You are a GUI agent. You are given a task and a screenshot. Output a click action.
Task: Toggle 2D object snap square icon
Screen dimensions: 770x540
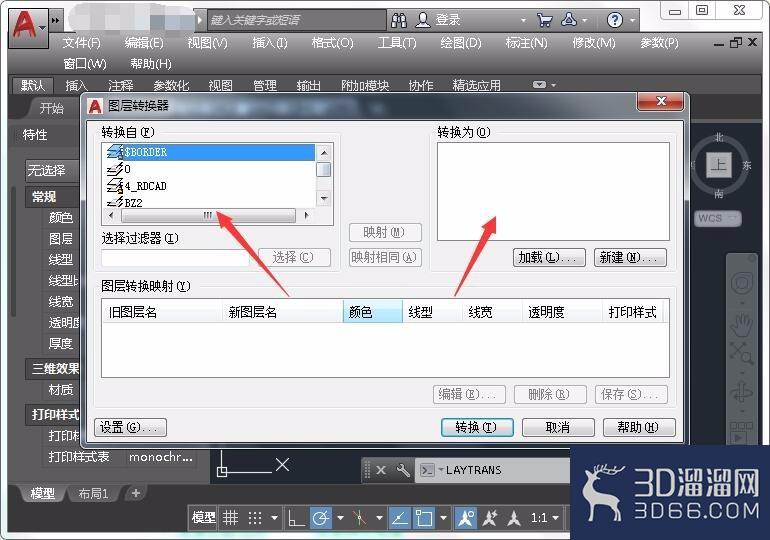(424, 518)
